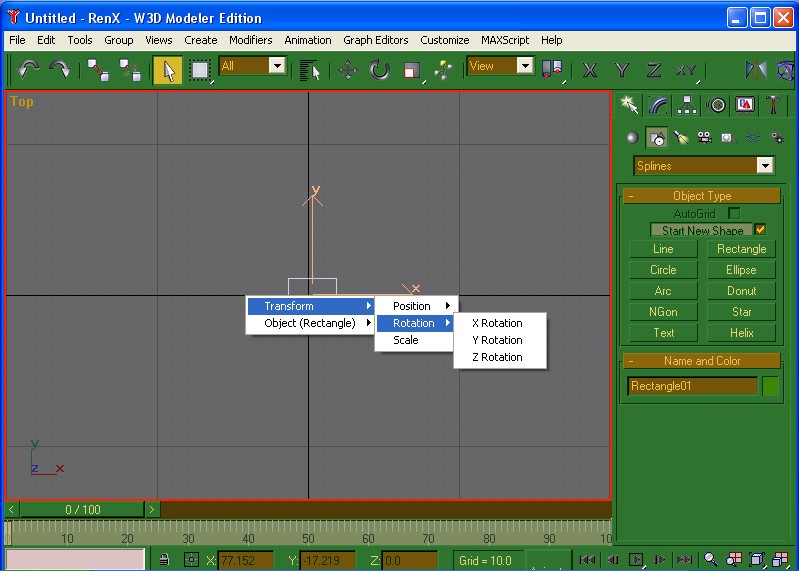Viewport: 799px width, 571px height.
Task: Click the Undo arrow in the toolbar
Action: (28, 69)
